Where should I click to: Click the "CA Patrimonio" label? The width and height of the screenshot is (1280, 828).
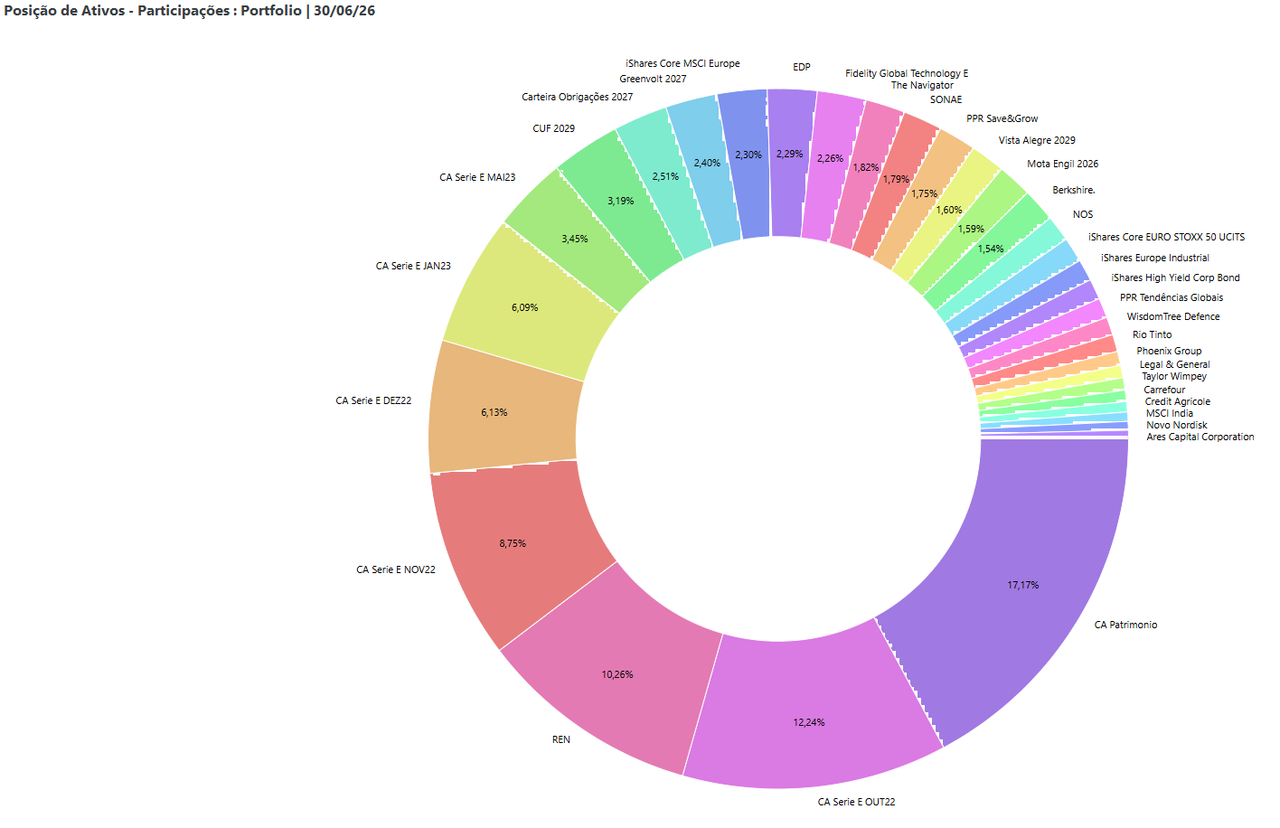1126,625
